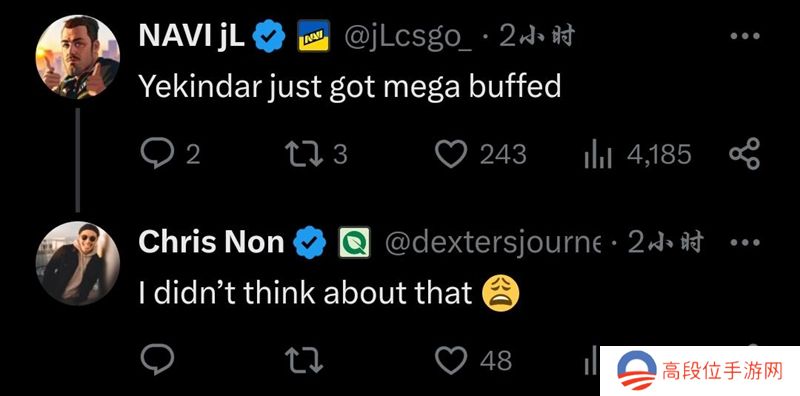Open NAVI jL's profile picture
This screenshot has width=800, height=396.
click(77, 57)
